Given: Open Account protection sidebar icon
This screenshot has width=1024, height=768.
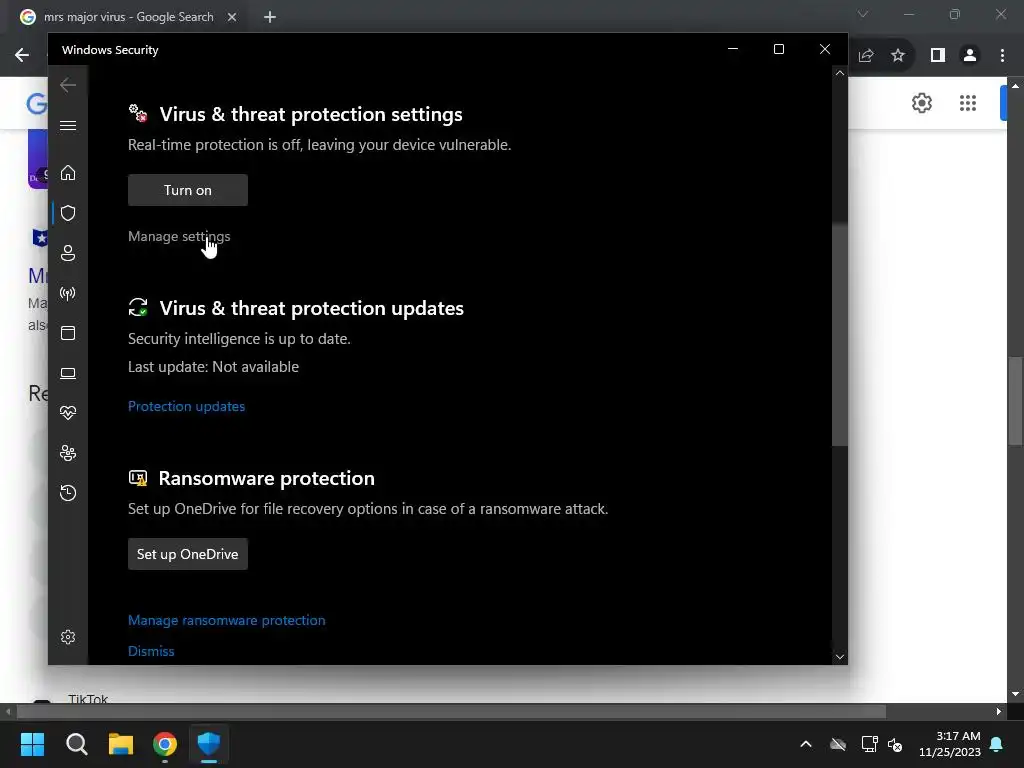Looking at the screenshot, I should pos(68,253).
